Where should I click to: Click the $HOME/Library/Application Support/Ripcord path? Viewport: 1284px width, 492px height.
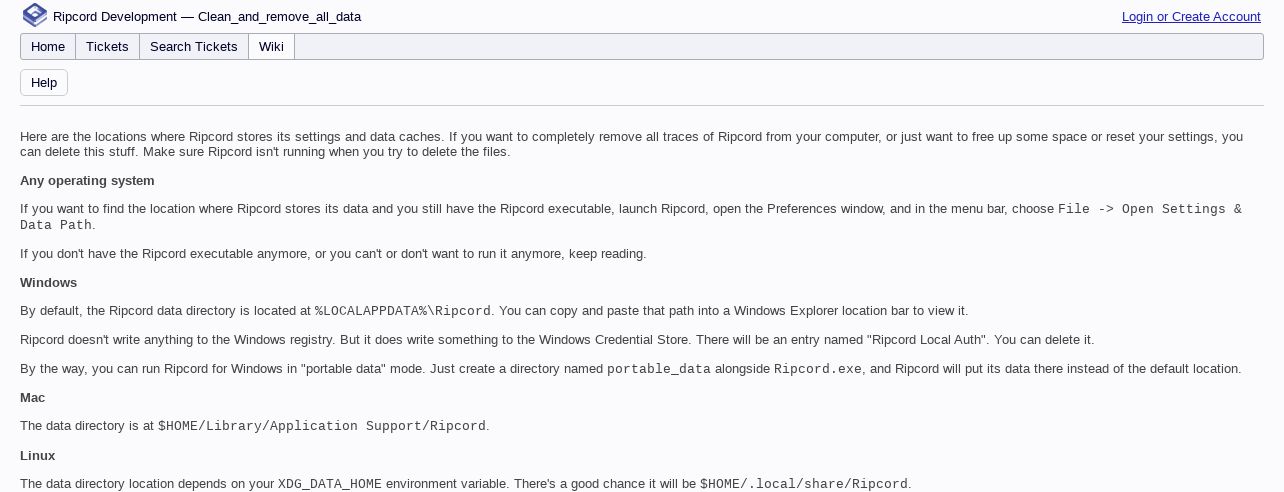click(x=322, y=426)
